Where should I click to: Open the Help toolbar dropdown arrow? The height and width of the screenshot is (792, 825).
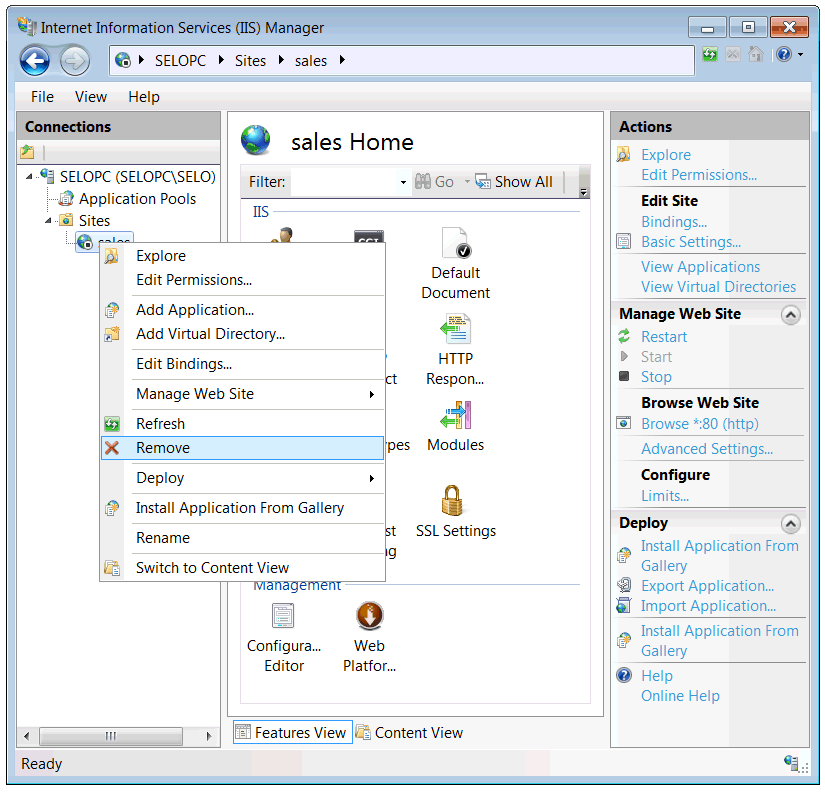801,54
